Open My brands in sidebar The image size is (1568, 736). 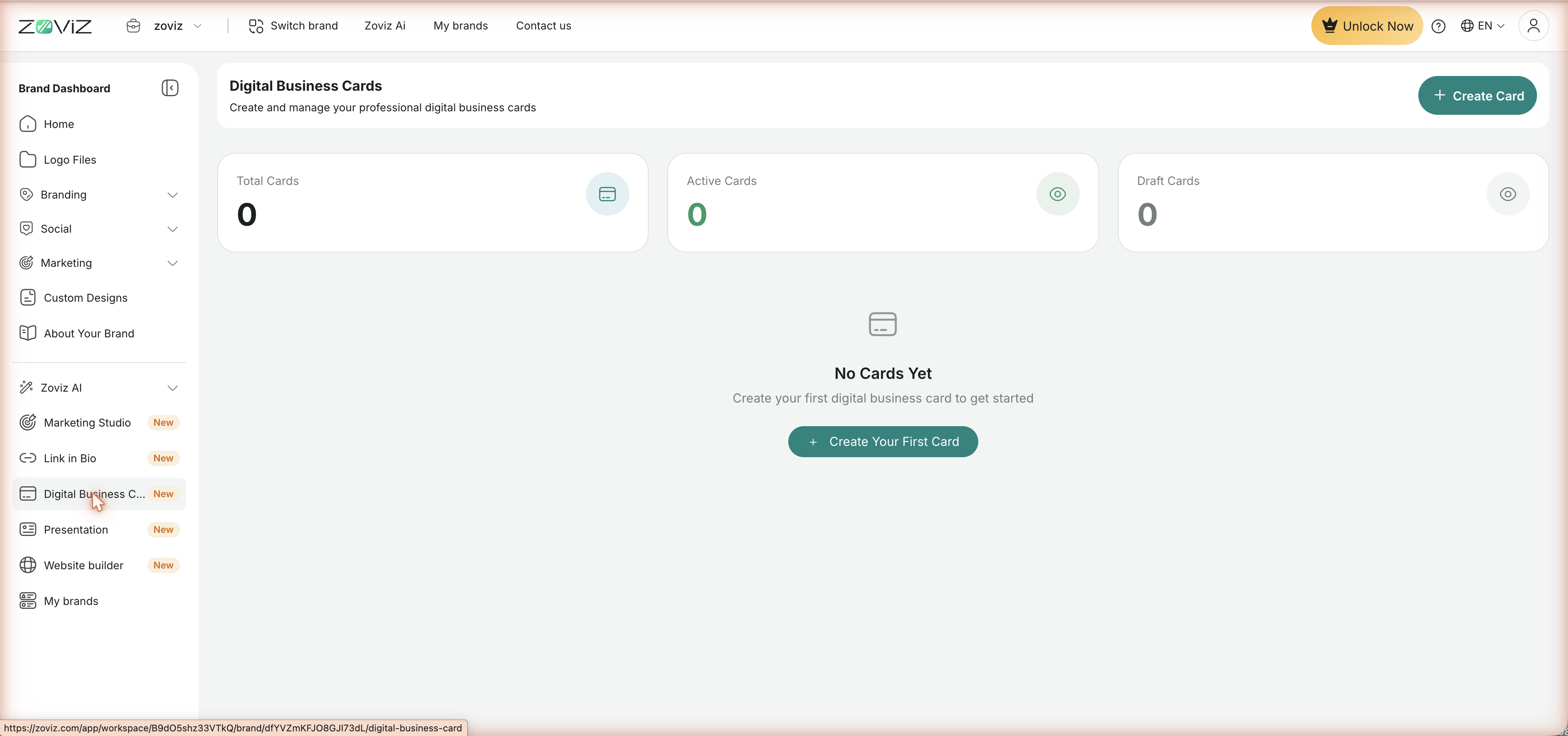98,601
